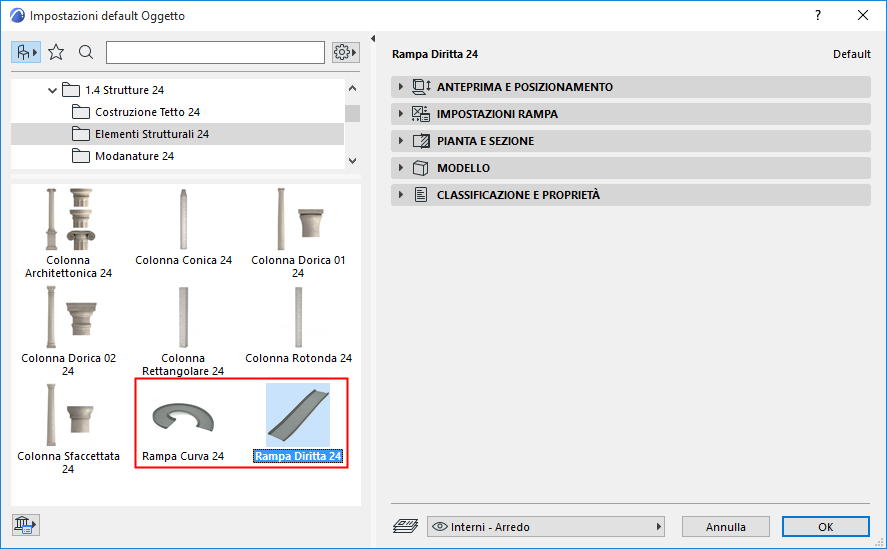The height and width of the screenshot is (549, 887).
Task: Click the Modello cube icon
Action: pos(420,168)
